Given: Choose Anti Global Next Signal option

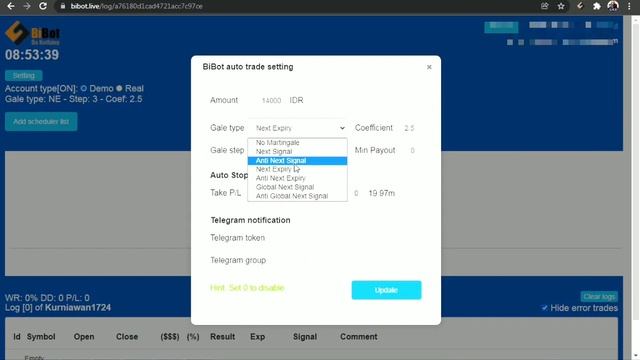Looking at the screenshot, I should (298, 196).
